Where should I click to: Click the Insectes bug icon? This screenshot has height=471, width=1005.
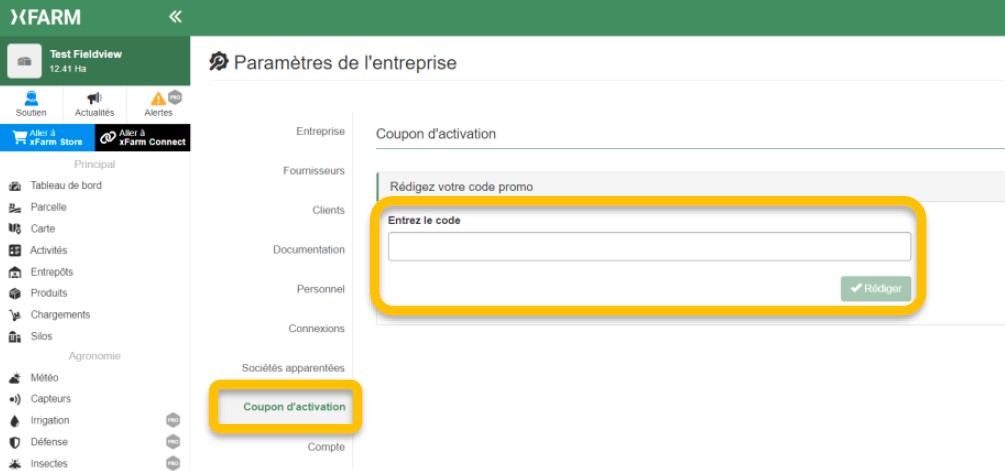click(15, 463)
